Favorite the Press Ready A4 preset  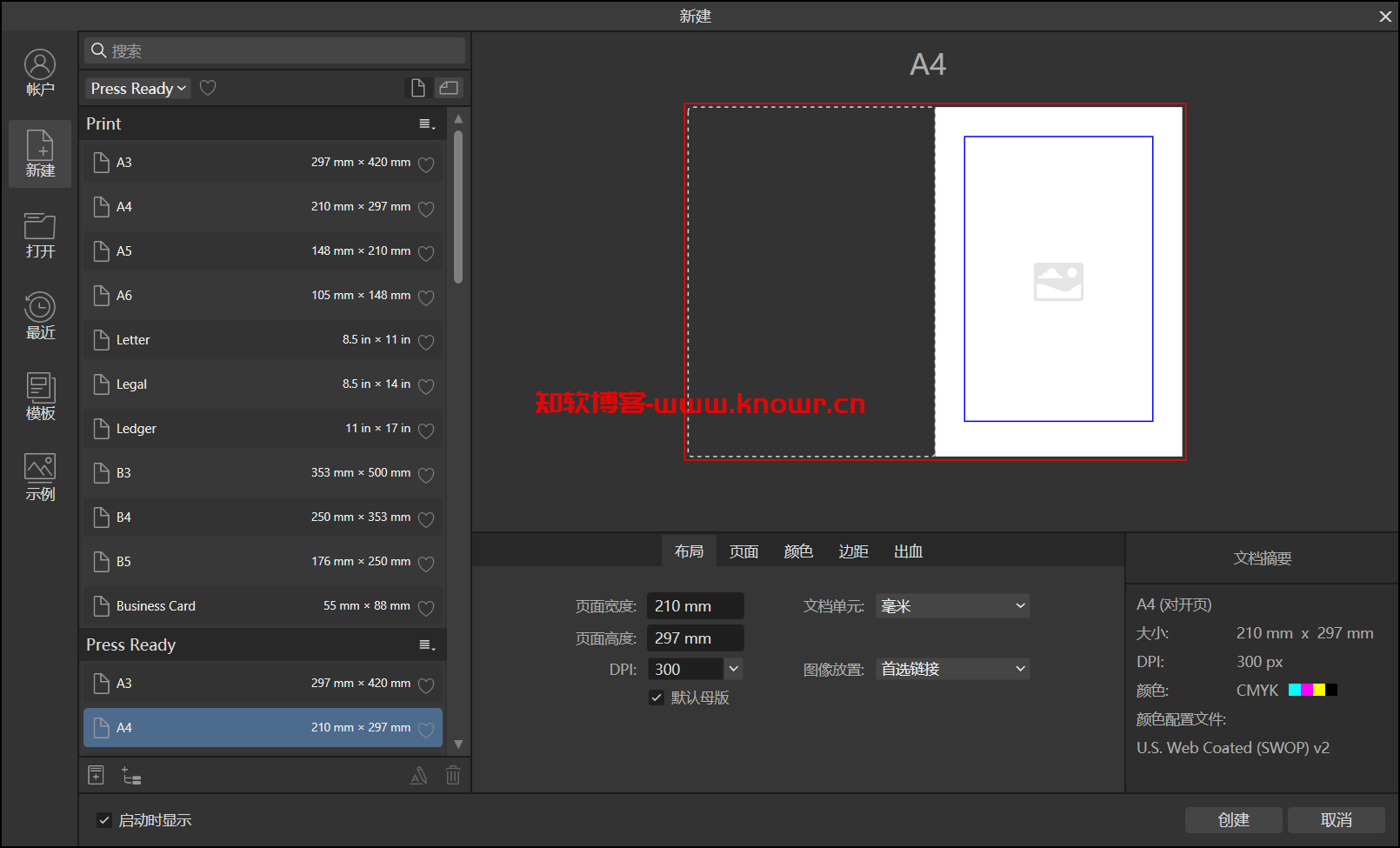coord(426,730)
